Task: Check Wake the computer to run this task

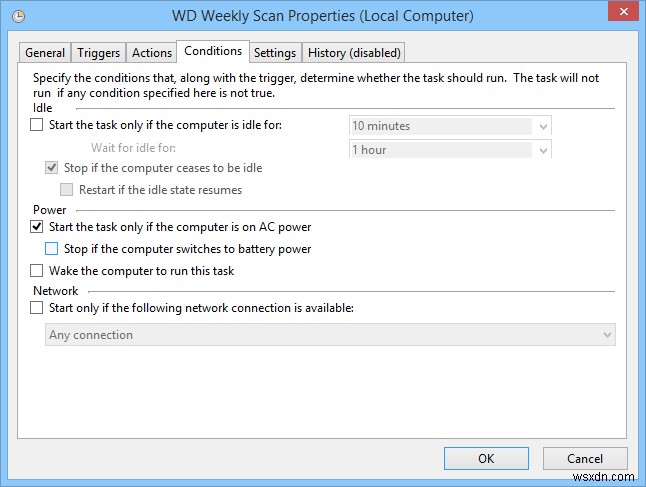Action: click(37, 271)
